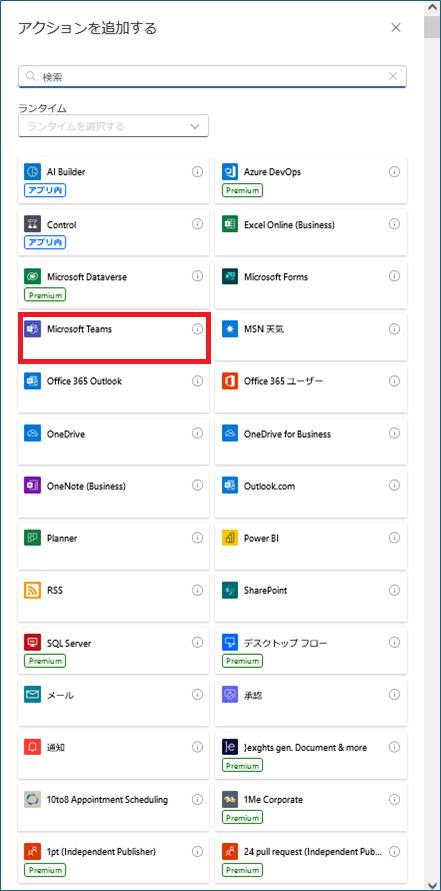Screen dimensions: 441x891
Task: Select the AI Builder connector icon
Action: click(x=32, y=172)
